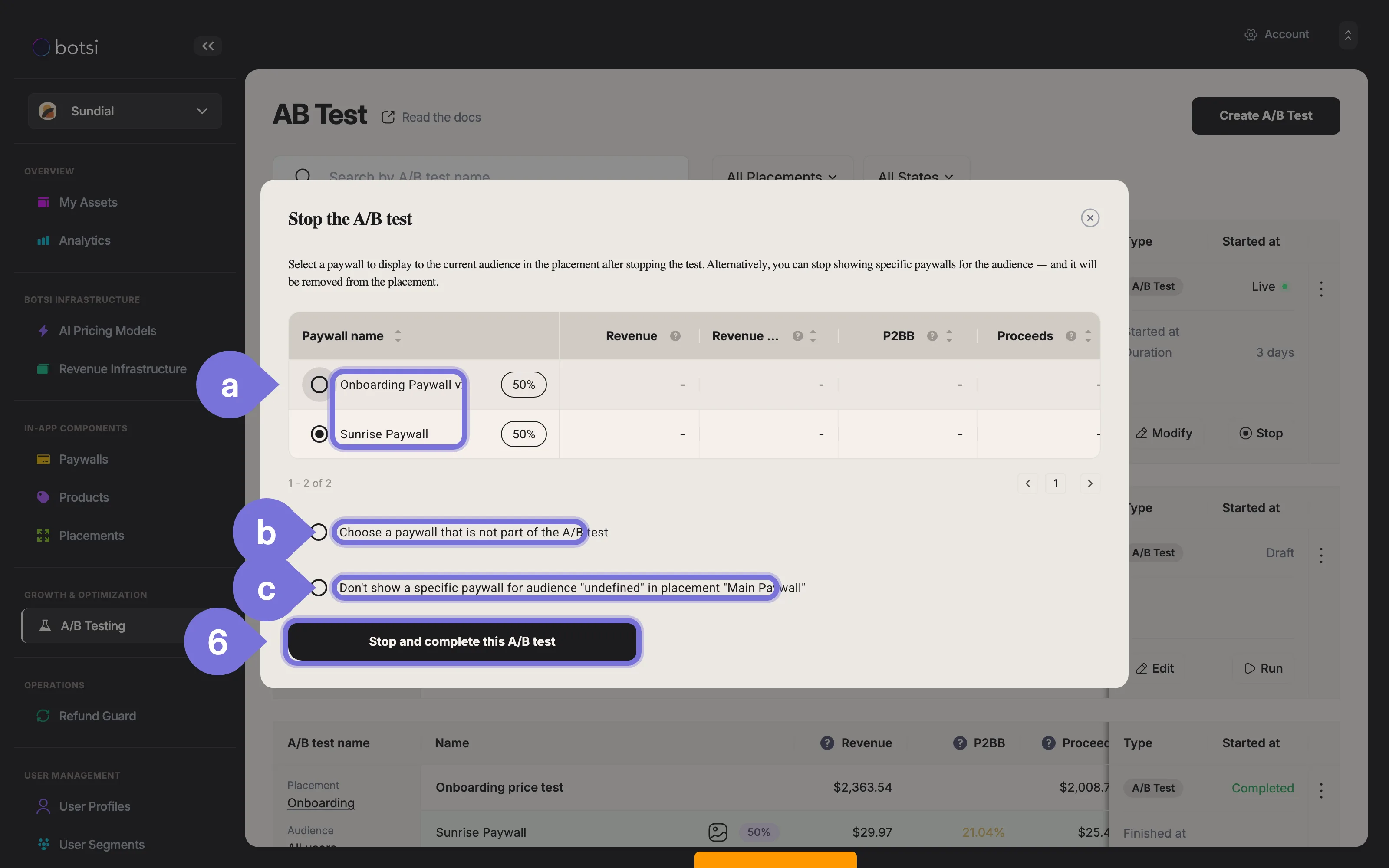Screen dimensions: 1389x868
Task: Click the Live status text
Action: tap(1263, 286)
